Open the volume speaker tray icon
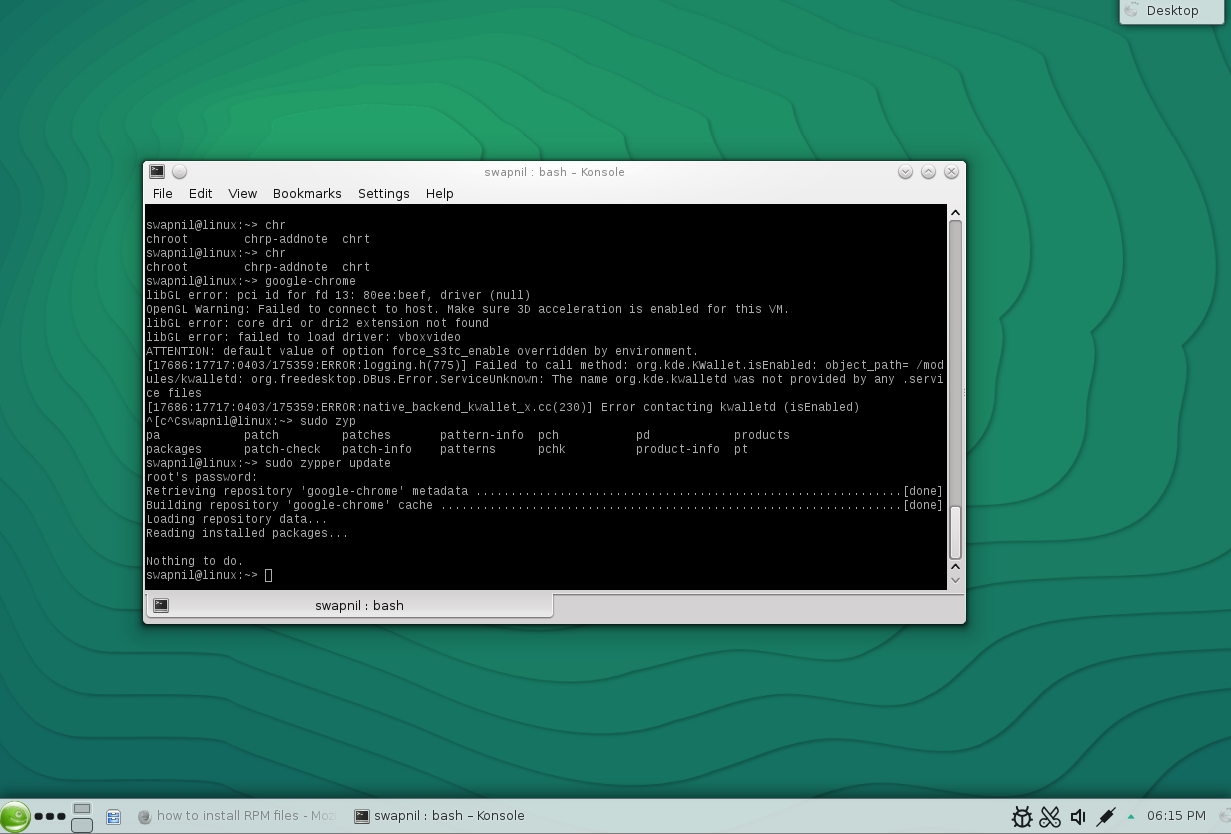Image resolution: width=1231 pixels, height=834 pixels. point(1078,817)
